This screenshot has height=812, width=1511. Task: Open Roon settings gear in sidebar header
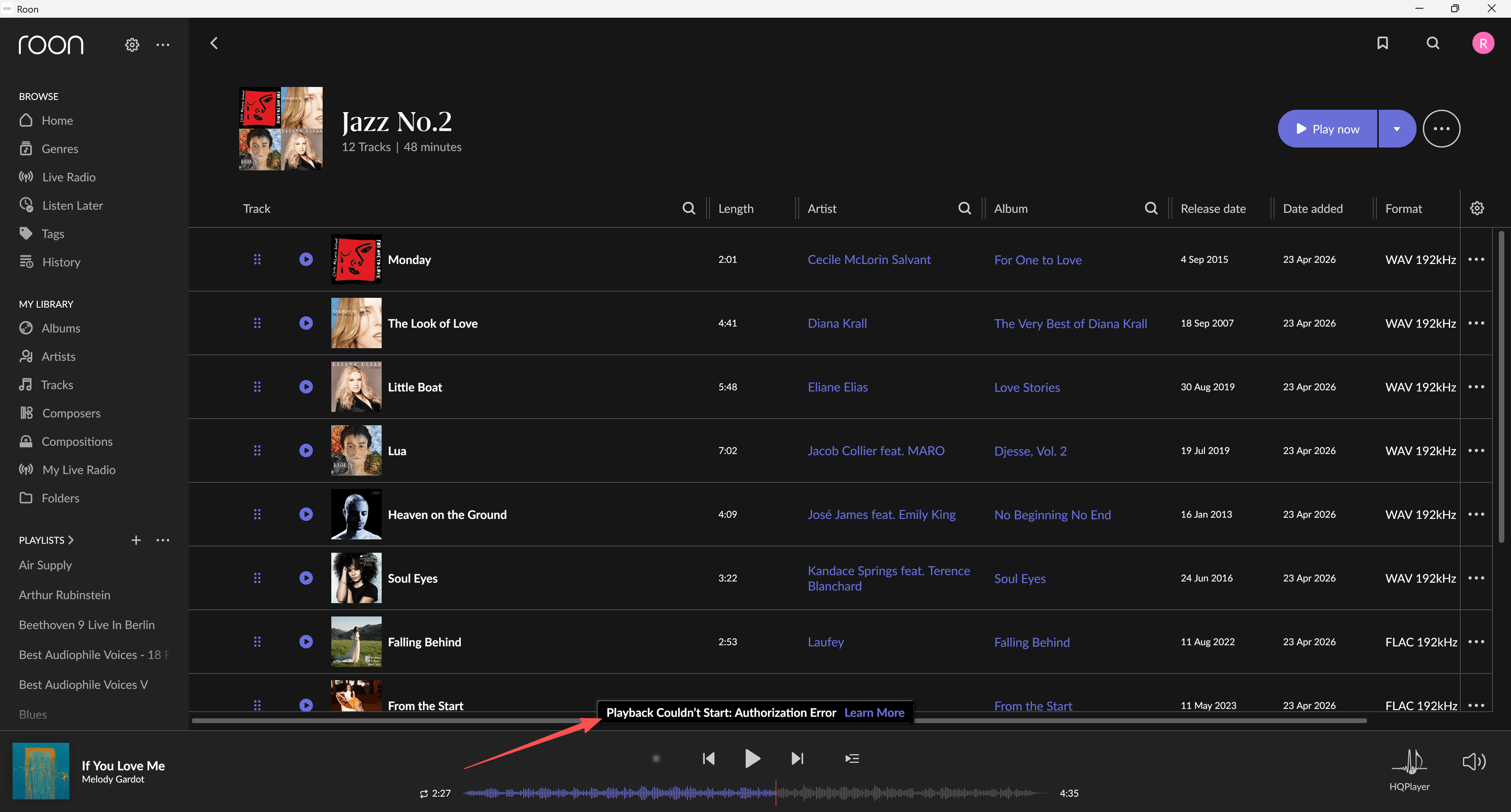132,44
